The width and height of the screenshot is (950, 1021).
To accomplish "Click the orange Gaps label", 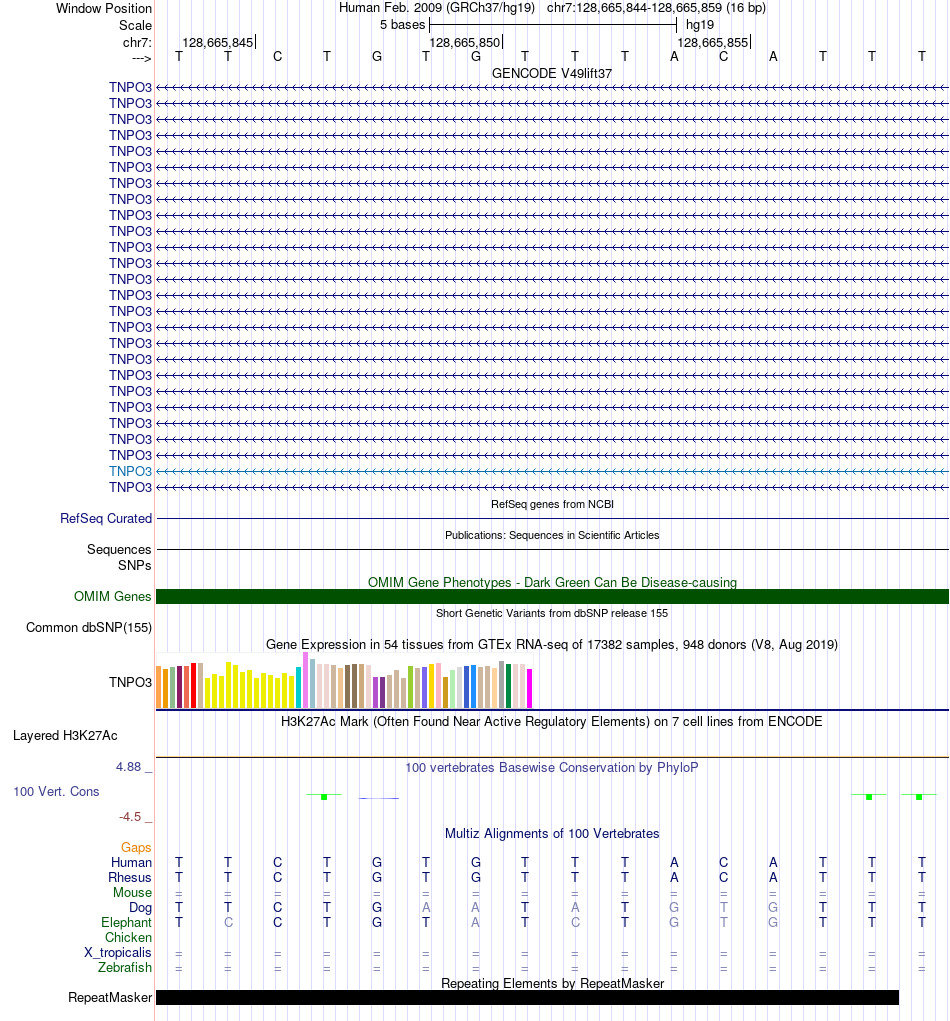I will click(136, 847).
